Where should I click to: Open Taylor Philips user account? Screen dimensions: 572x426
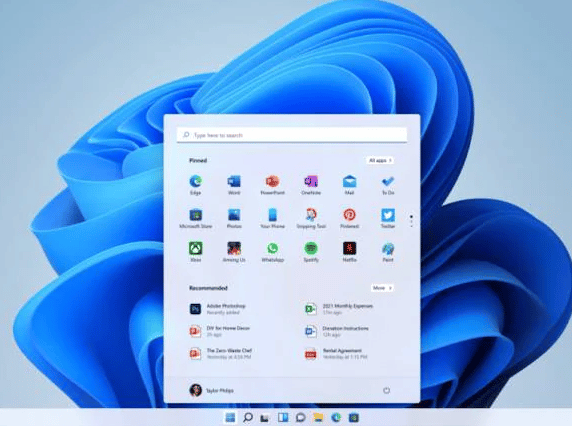[x=212, y=390]
